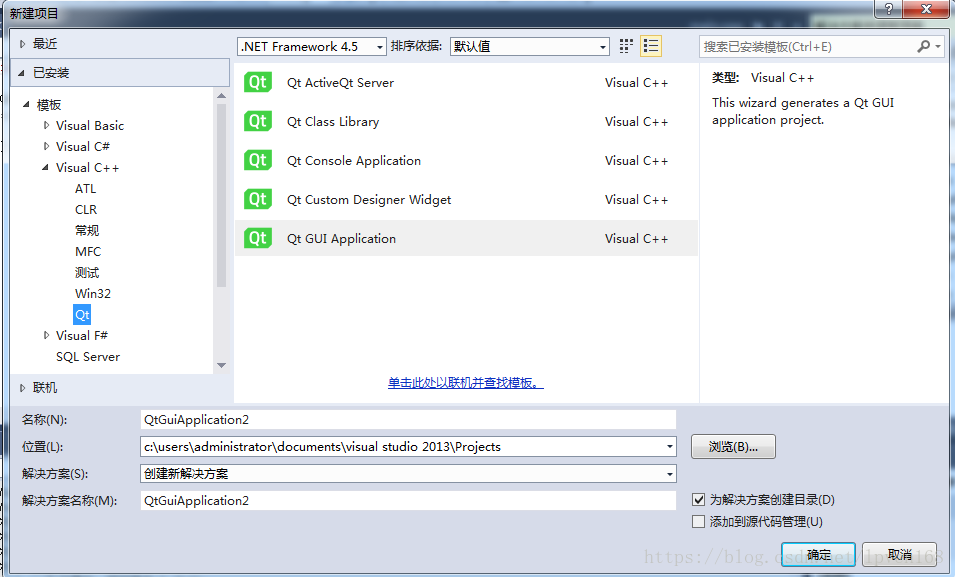The image size is (955, 577).
Task: Open the .NET Framework 4.5 dropdown
Action: coord(312,46)
